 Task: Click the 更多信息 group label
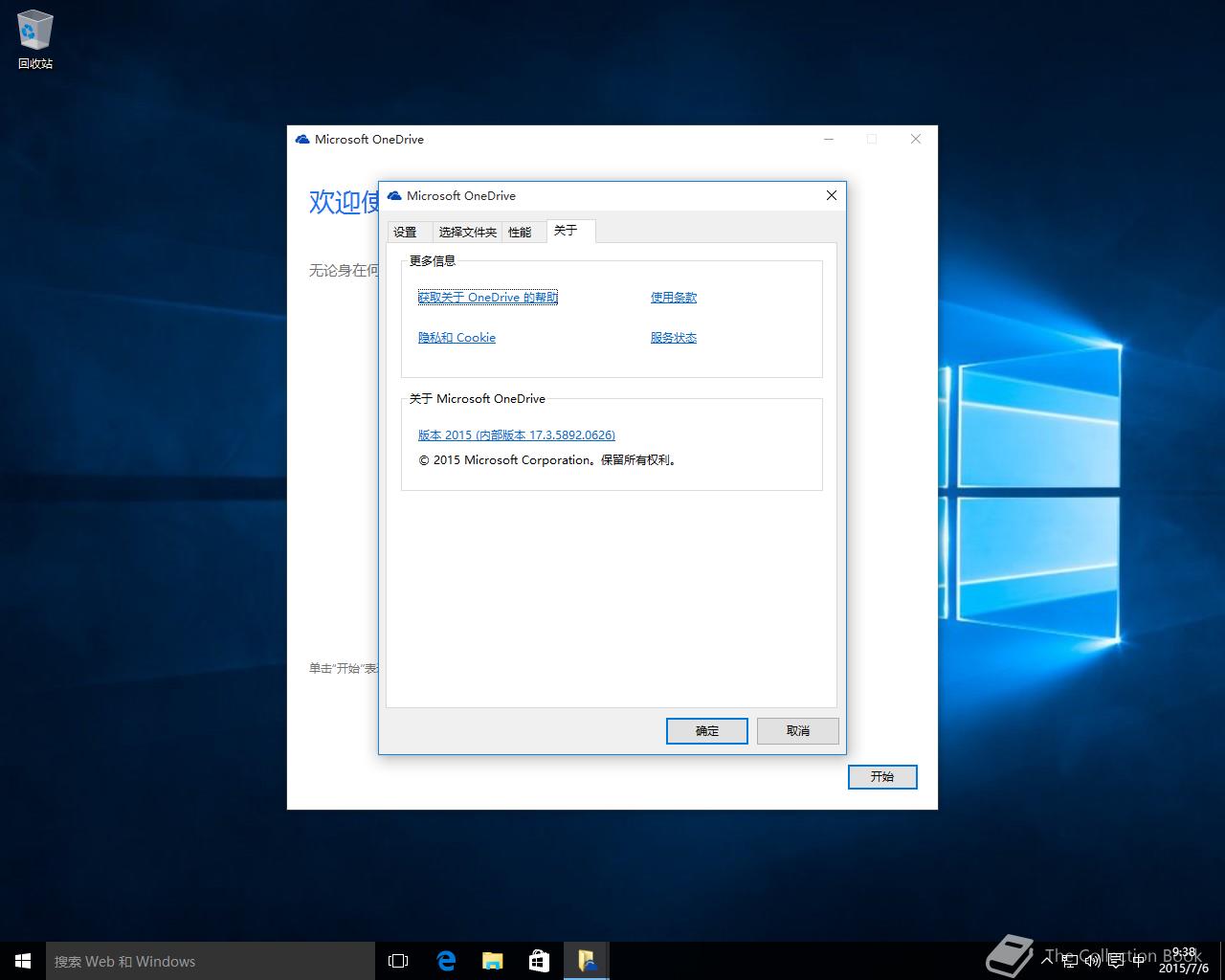(433, 260)
